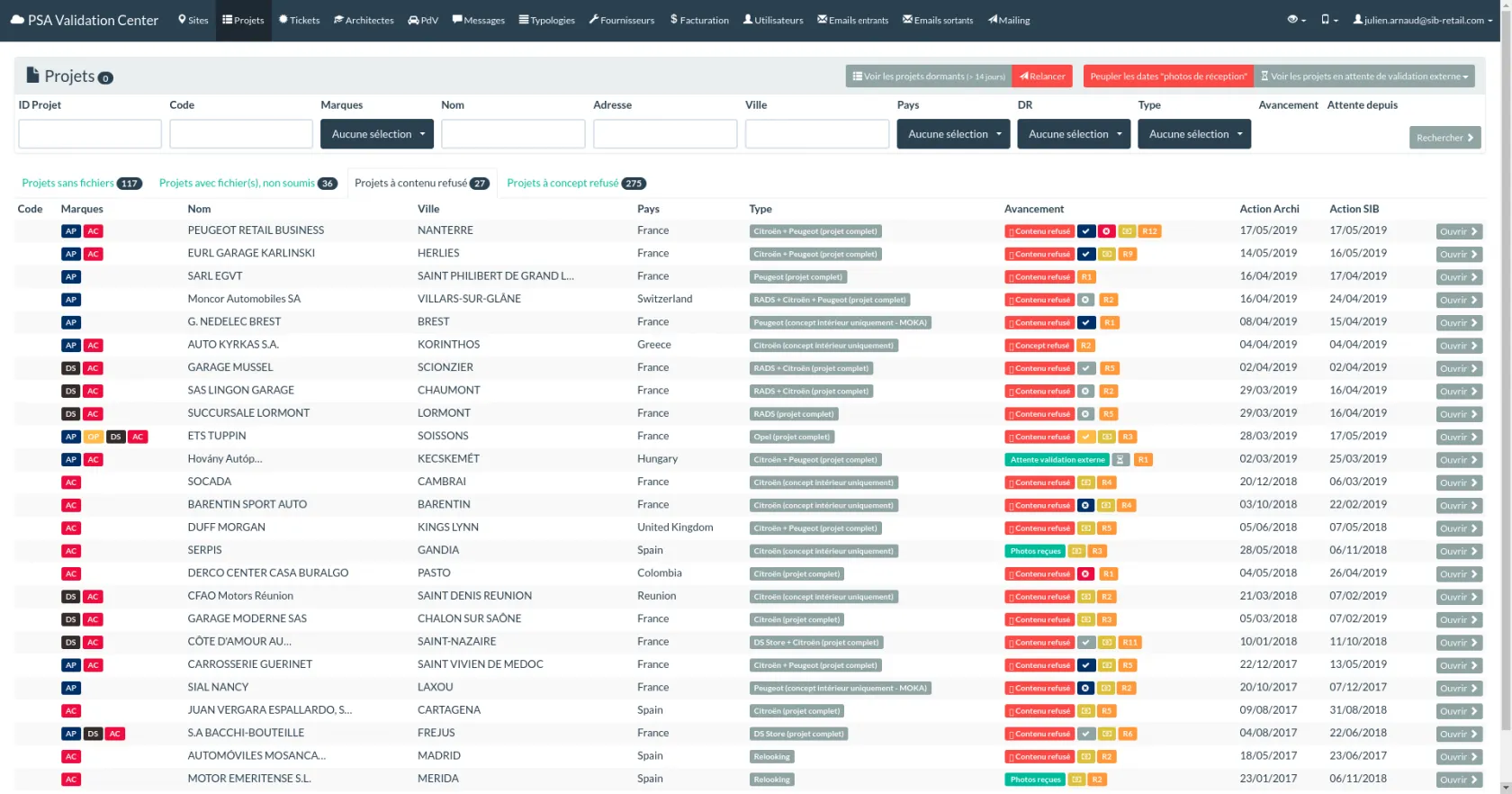Expand the Marques 'Aucune sélection' dropdown
Screen dimensions: 1512x794
pyautogui.click(x=377, y=134)
